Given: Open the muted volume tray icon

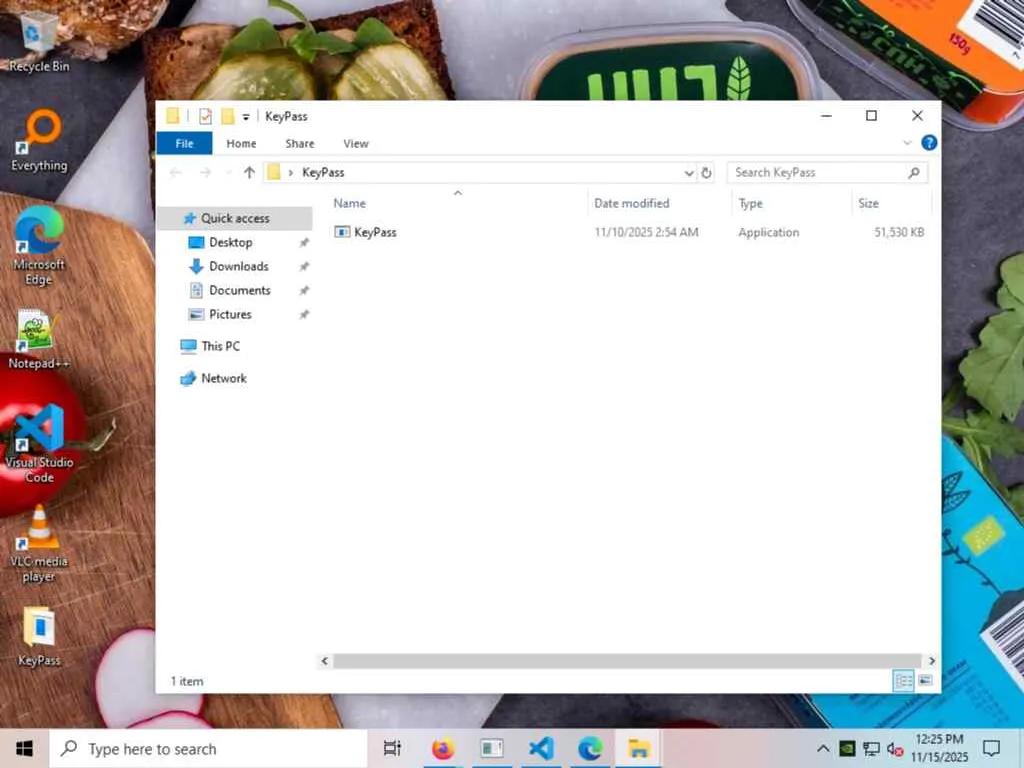Looking at the screenshot, I should click(895, 749).
